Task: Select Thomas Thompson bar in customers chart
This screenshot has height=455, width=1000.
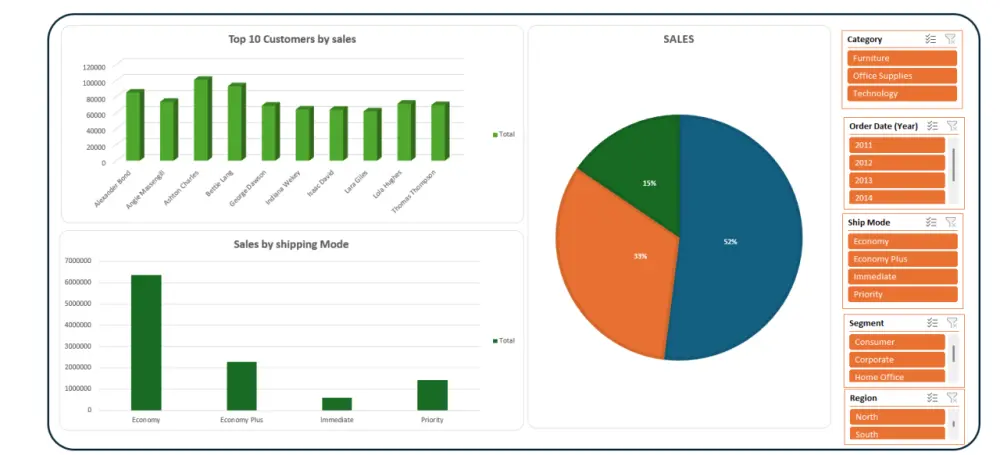Action: 440,132
